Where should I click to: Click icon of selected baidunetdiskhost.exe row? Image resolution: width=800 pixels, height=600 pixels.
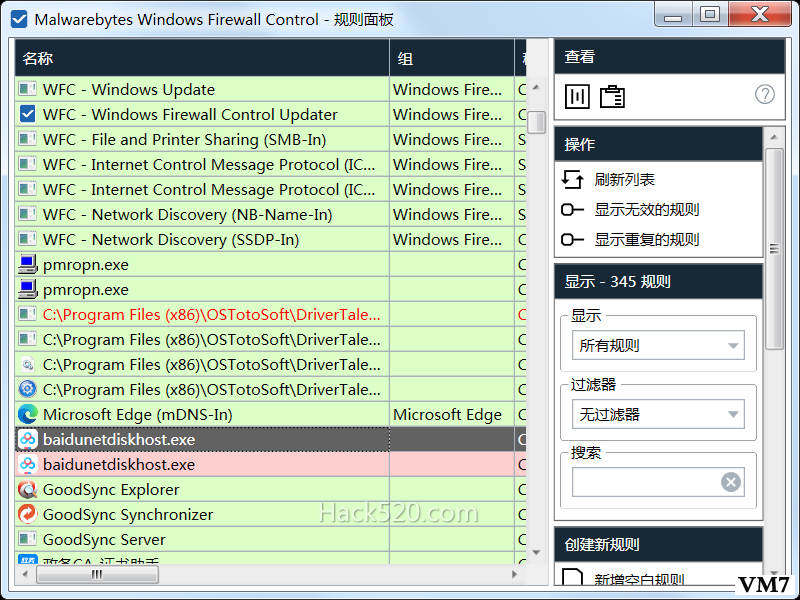(x=28, y=439)
